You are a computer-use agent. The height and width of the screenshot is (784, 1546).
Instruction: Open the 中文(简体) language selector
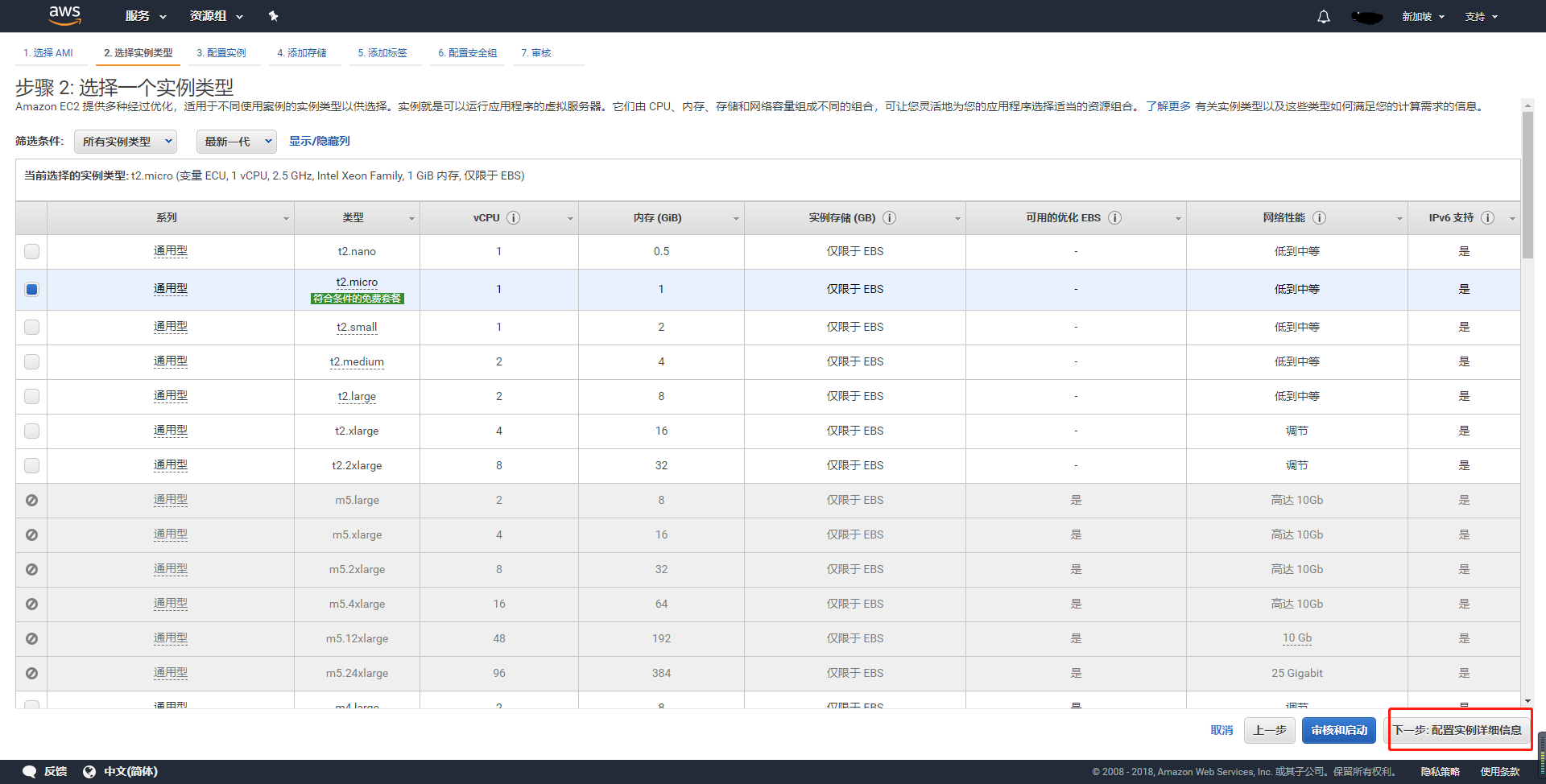(130, 771)
